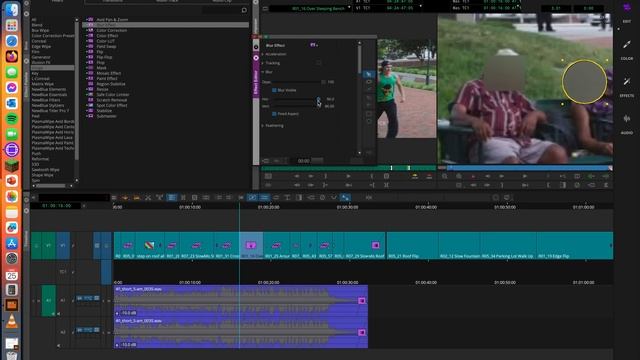Select the Submaster effect
The width and height of the screenshot is (640, 360).
coord(106,116)
